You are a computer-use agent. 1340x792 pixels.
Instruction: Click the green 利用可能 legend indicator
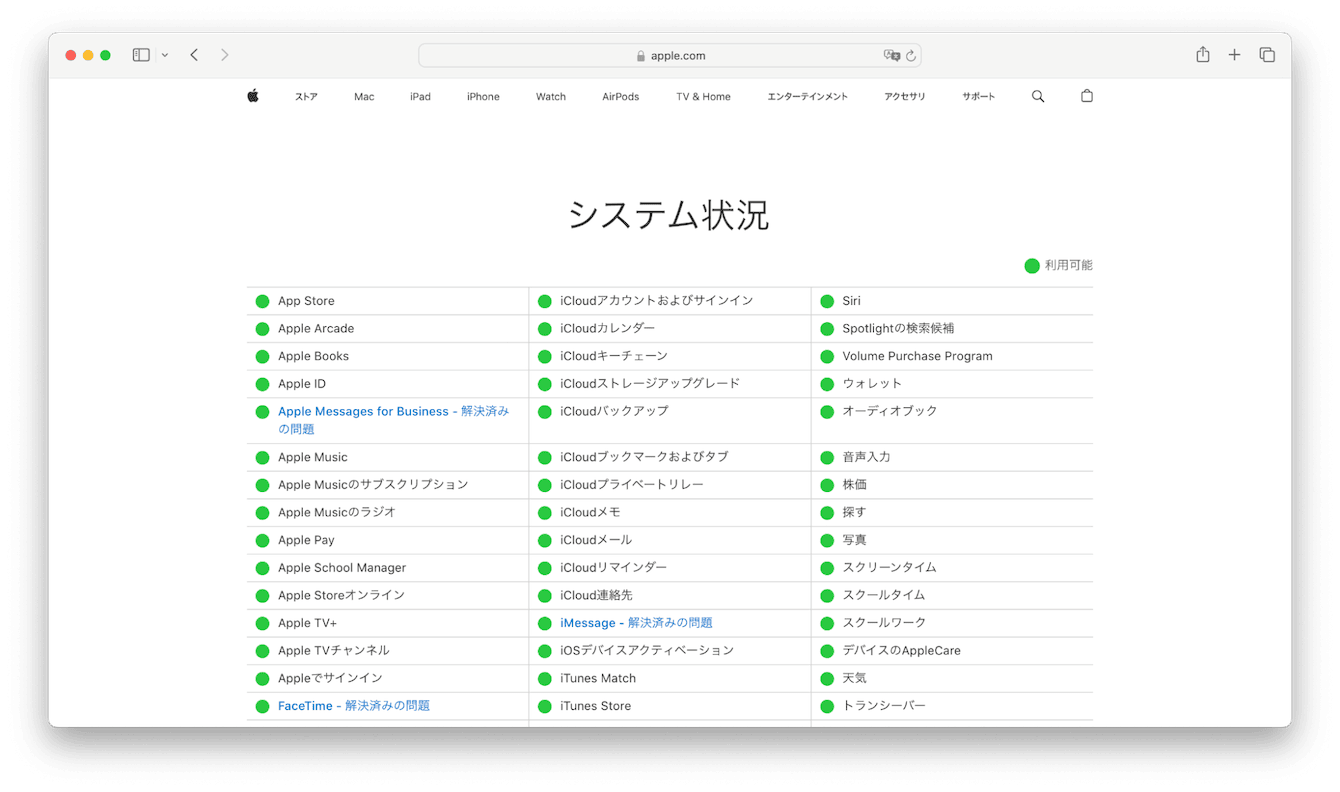(x=1032, y=266)
